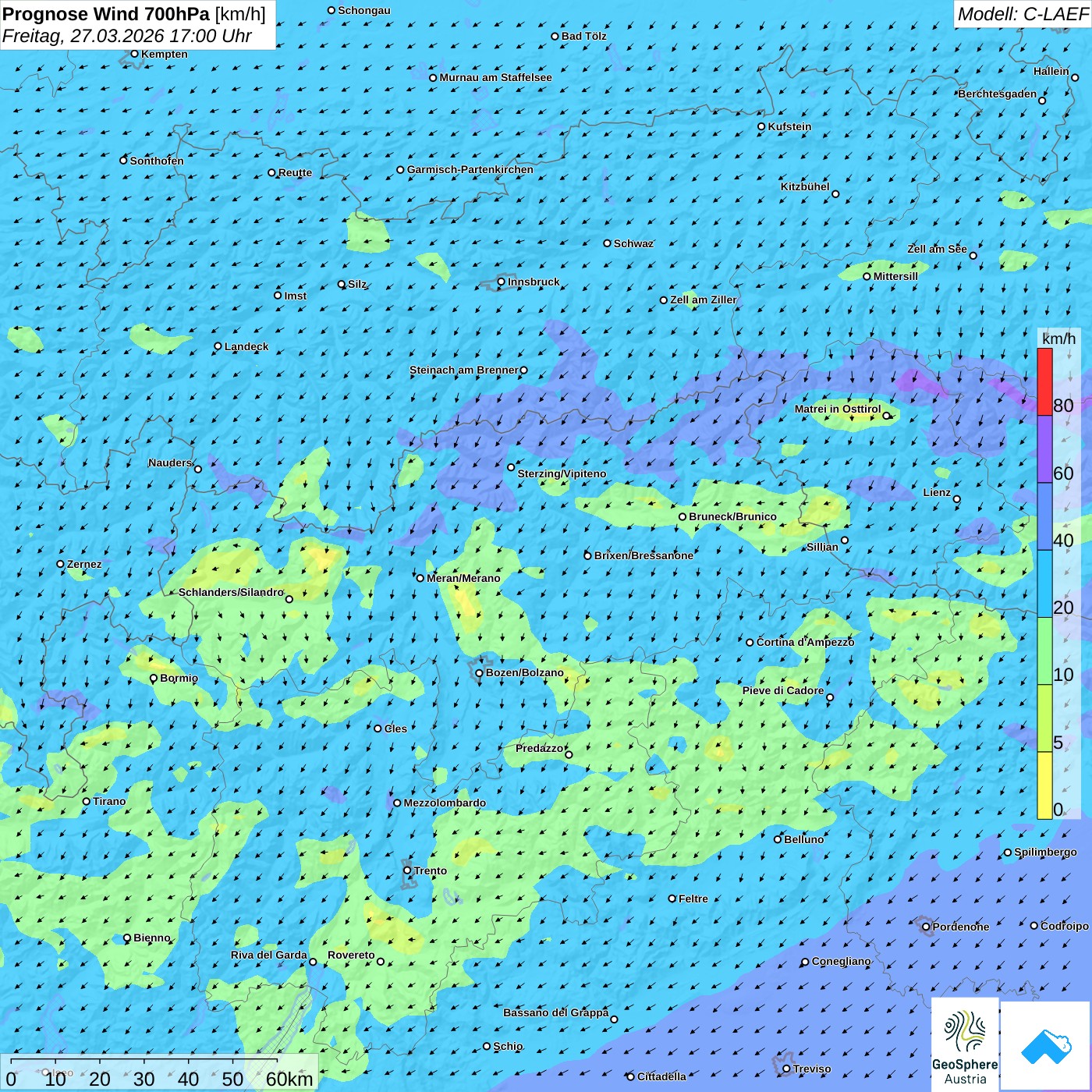Viewport: 1092px width, 1092px height.
Task: Click the Belluno city marker
Action: point(778,839)
